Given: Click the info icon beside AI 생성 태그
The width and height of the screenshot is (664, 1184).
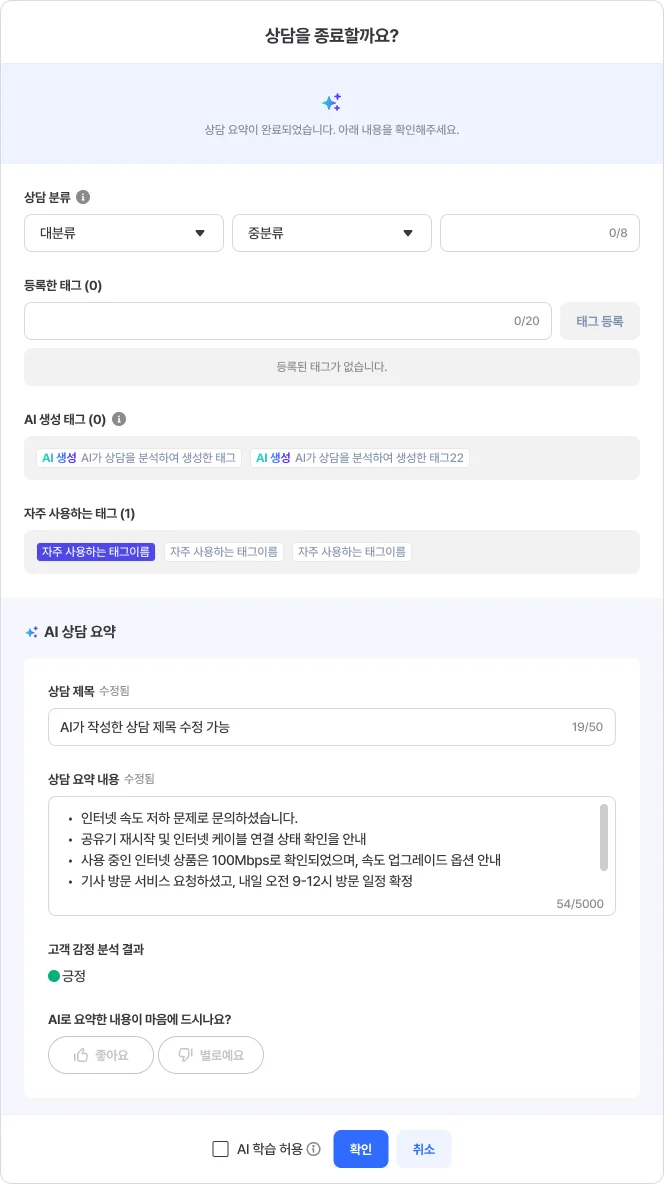Looking at the screenshot, I should 119,418.
